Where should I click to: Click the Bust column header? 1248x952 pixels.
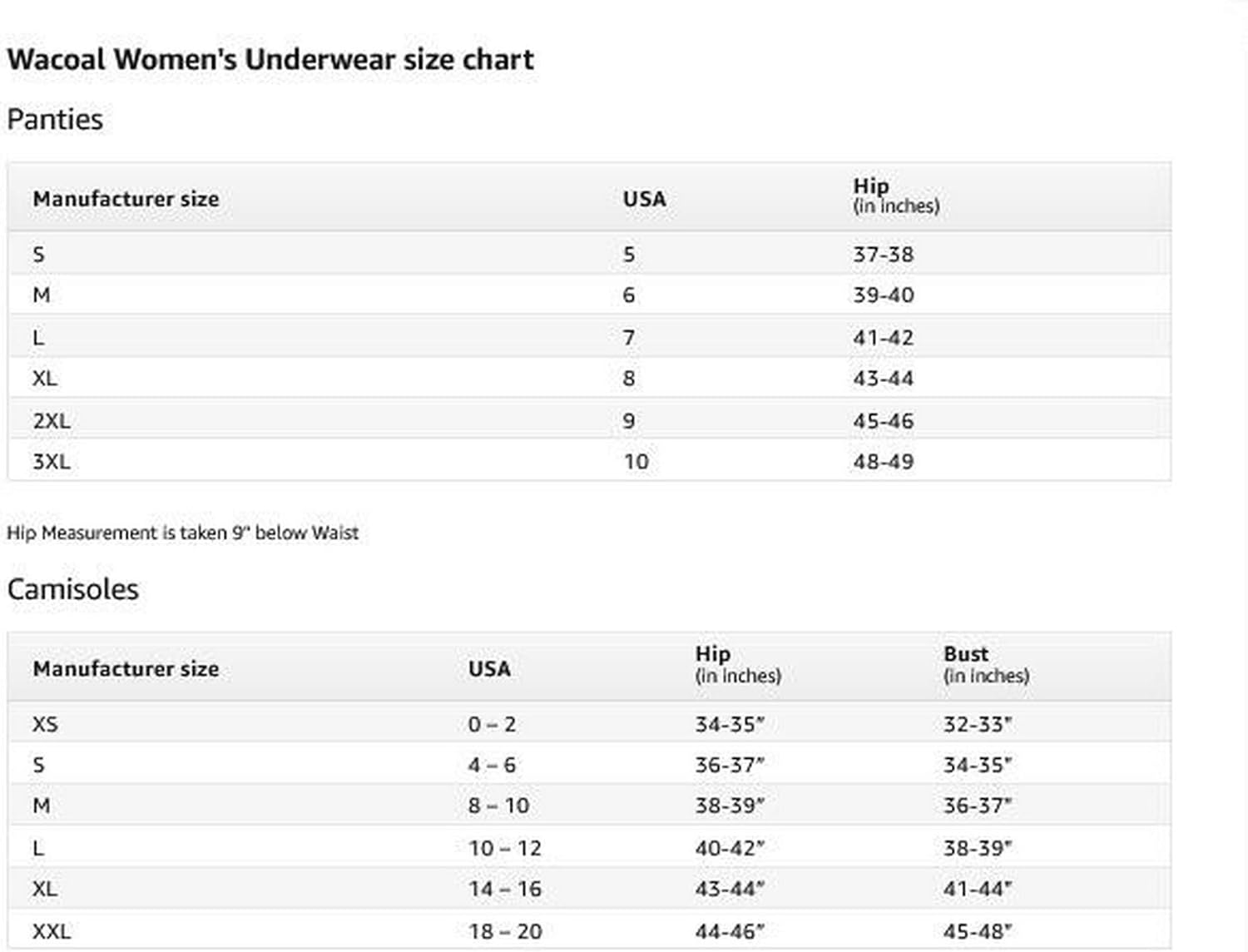(x=966, y=654)
